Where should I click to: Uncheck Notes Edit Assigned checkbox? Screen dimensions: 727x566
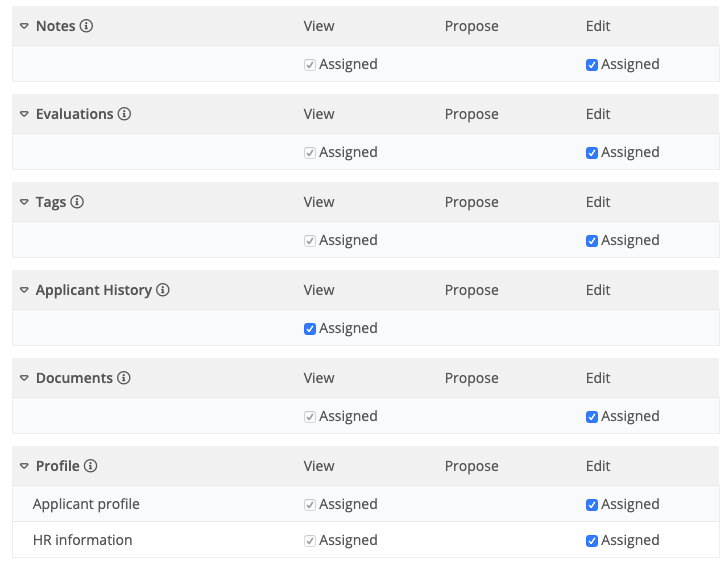592,65
